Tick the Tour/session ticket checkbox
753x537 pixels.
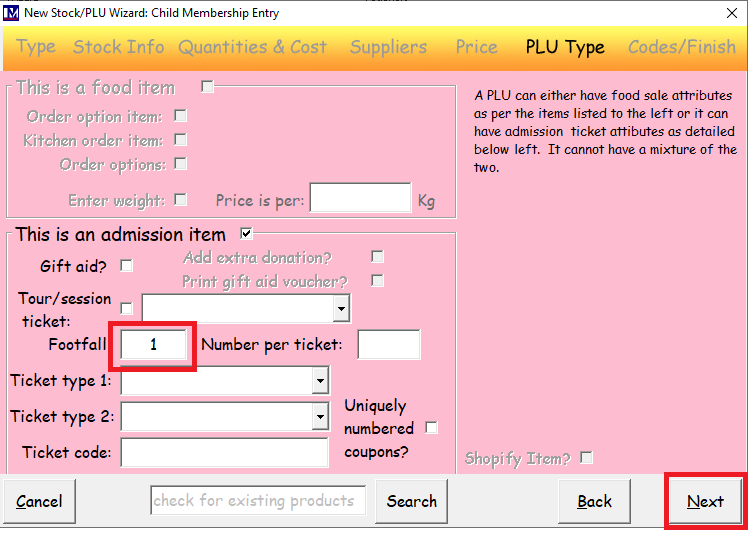point(126,308)
